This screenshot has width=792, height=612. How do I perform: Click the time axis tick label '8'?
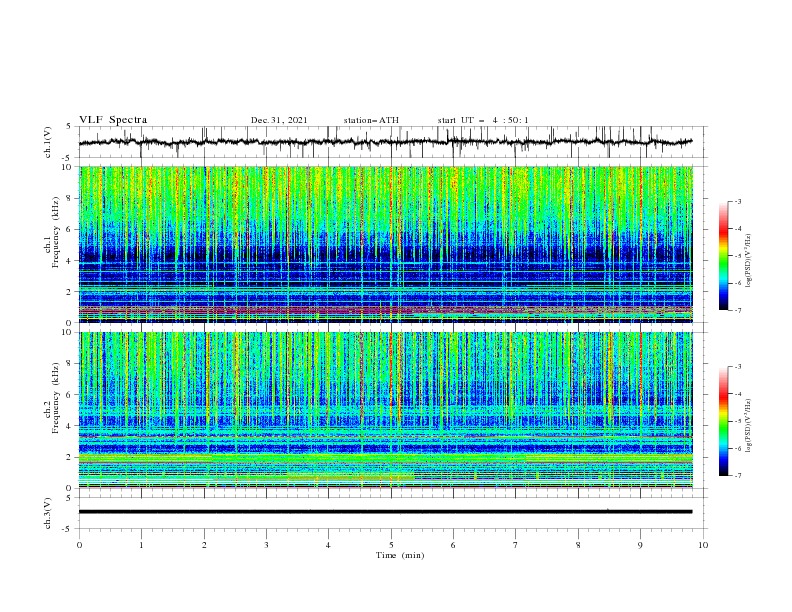coord(578,545)
